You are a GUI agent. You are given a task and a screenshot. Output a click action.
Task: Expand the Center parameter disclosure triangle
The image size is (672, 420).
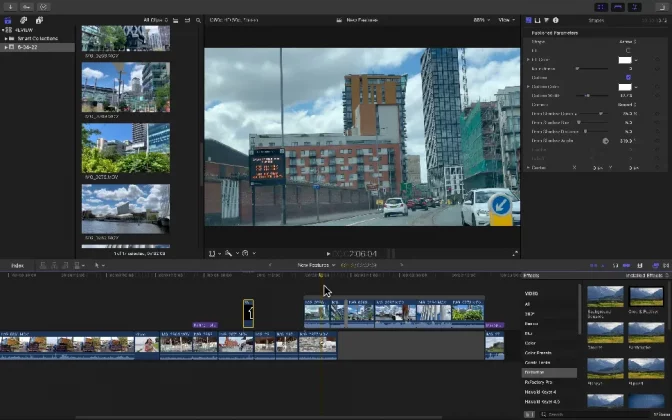[528, 167]
